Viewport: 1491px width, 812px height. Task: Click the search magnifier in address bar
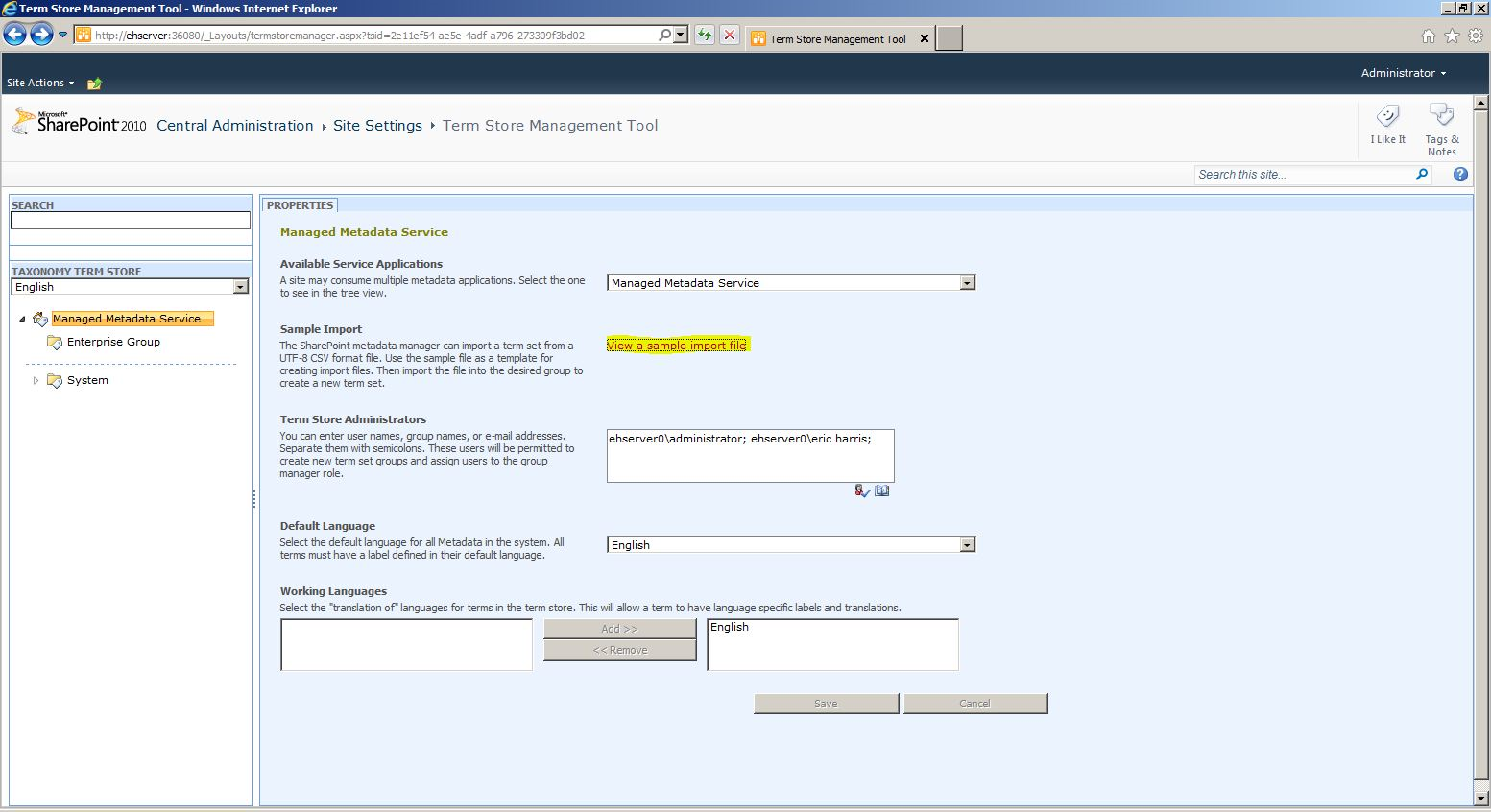(x=664, y=36)
